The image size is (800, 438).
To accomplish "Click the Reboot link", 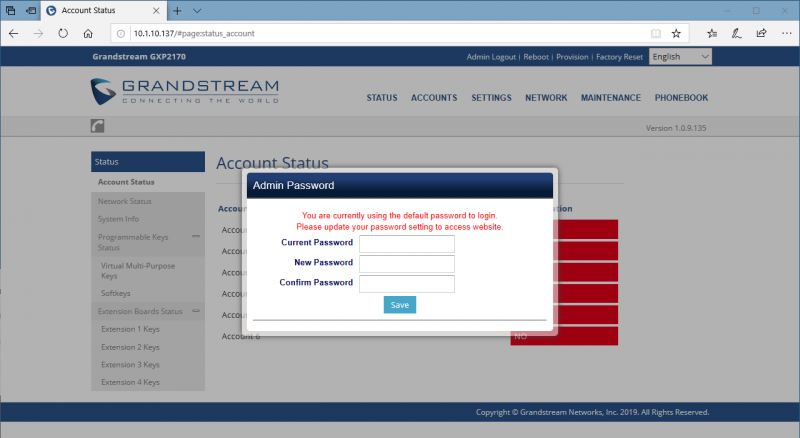I will pos(536,57).
